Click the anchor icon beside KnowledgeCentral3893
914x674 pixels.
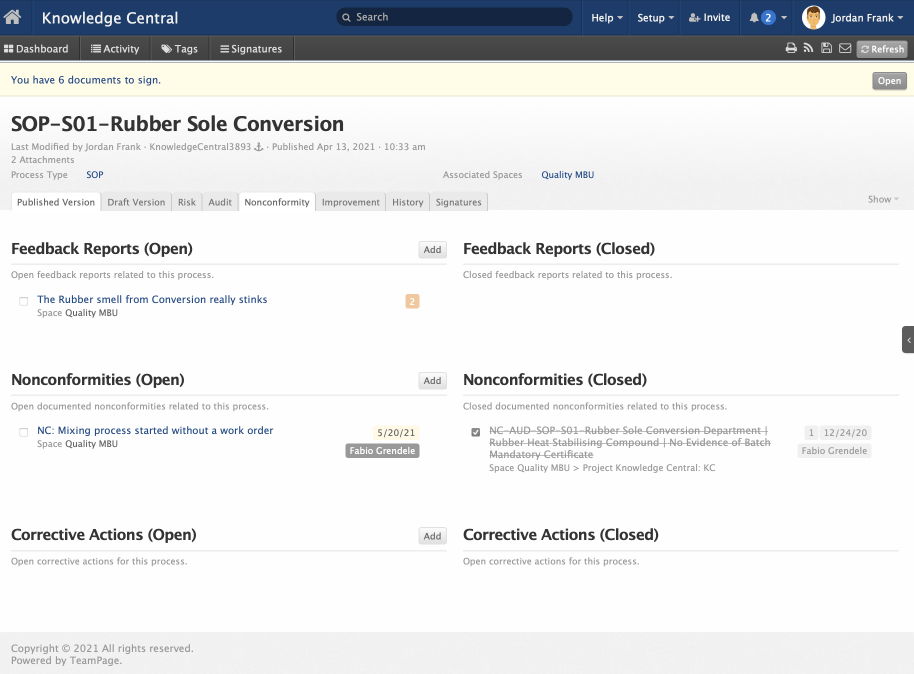pyautogui.click(x=258, y=147)
